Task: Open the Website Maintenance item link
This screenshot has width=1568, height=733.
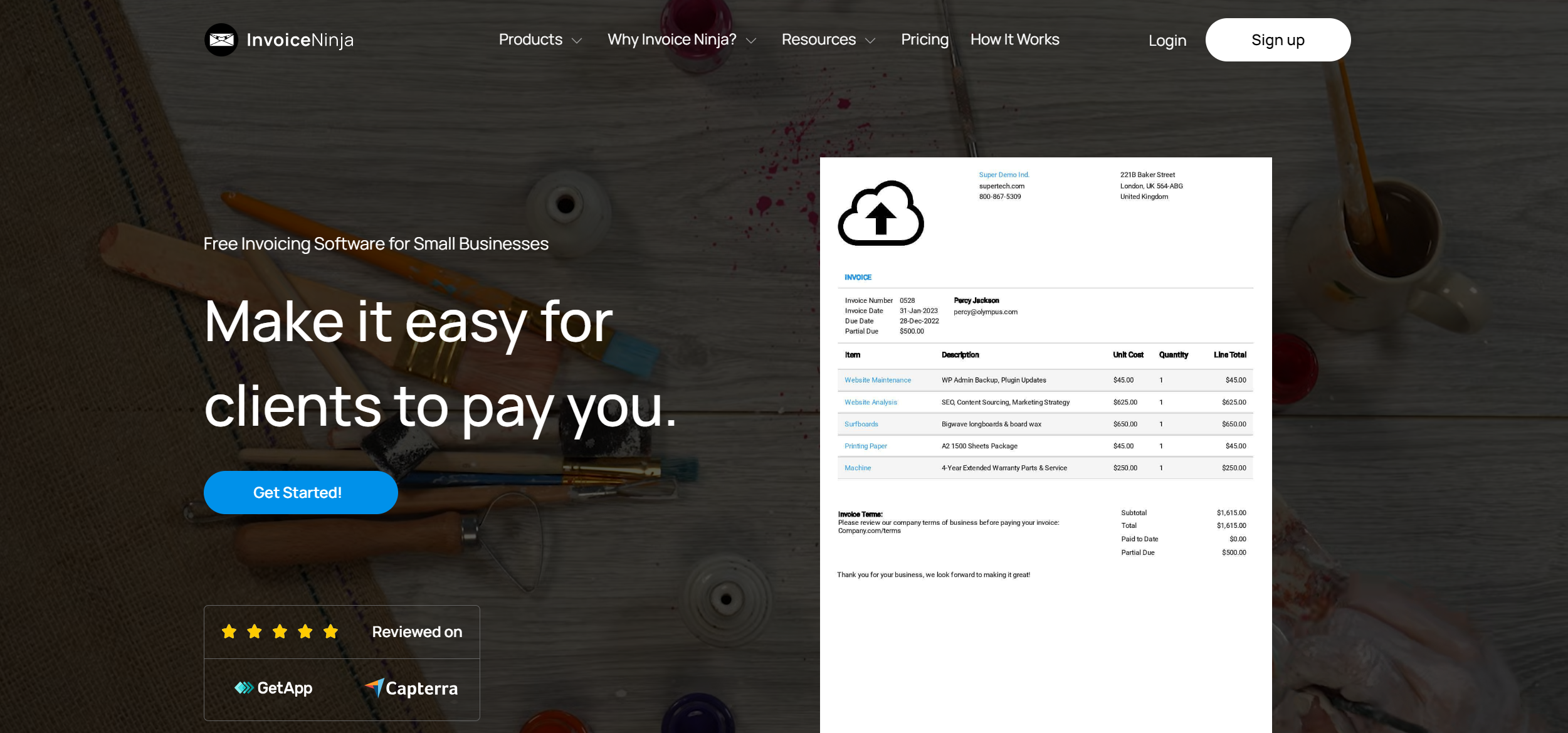Action: (878, 380)
